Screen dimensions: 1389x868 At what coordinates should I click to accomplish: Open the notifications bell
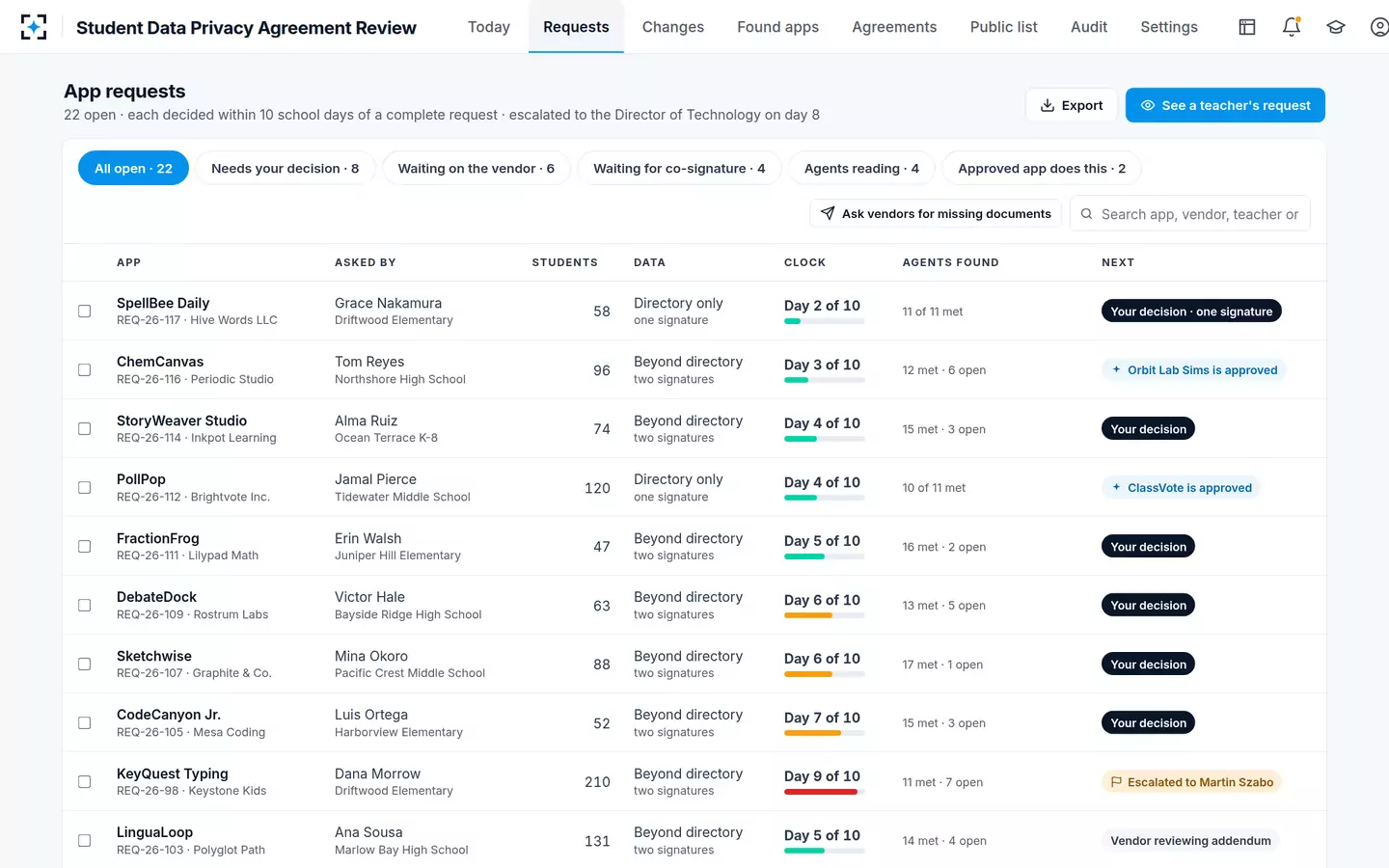1292,27
